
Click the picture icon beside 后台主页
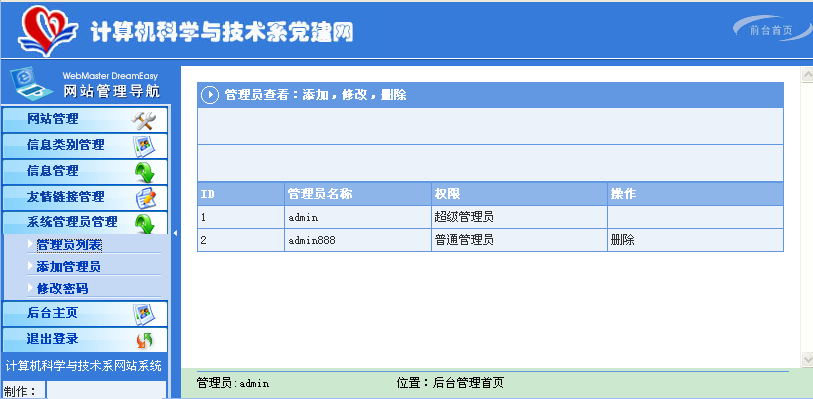click(x=144, y=314)
